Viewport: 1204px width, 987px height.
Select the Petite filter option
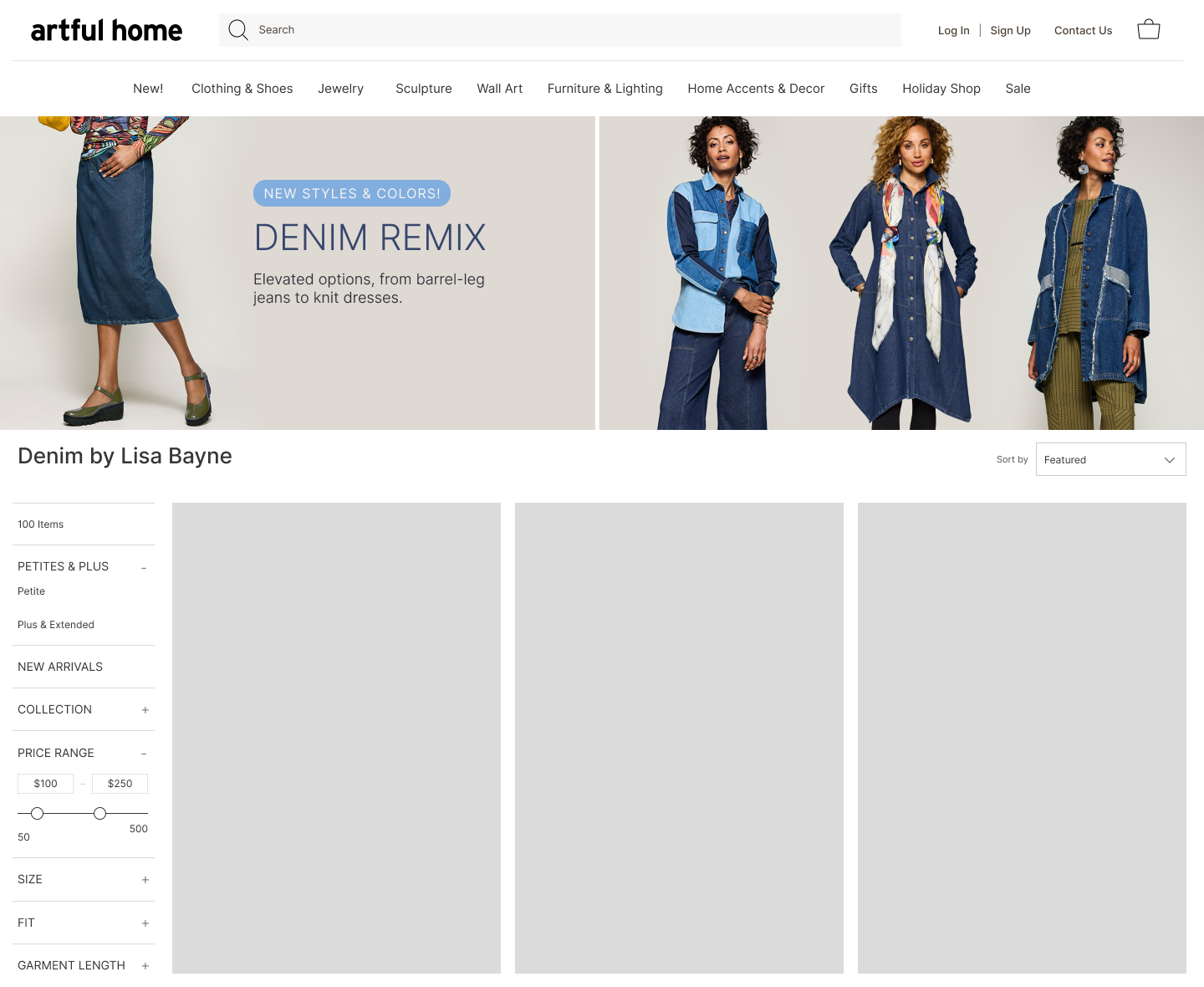pos(32,591)
